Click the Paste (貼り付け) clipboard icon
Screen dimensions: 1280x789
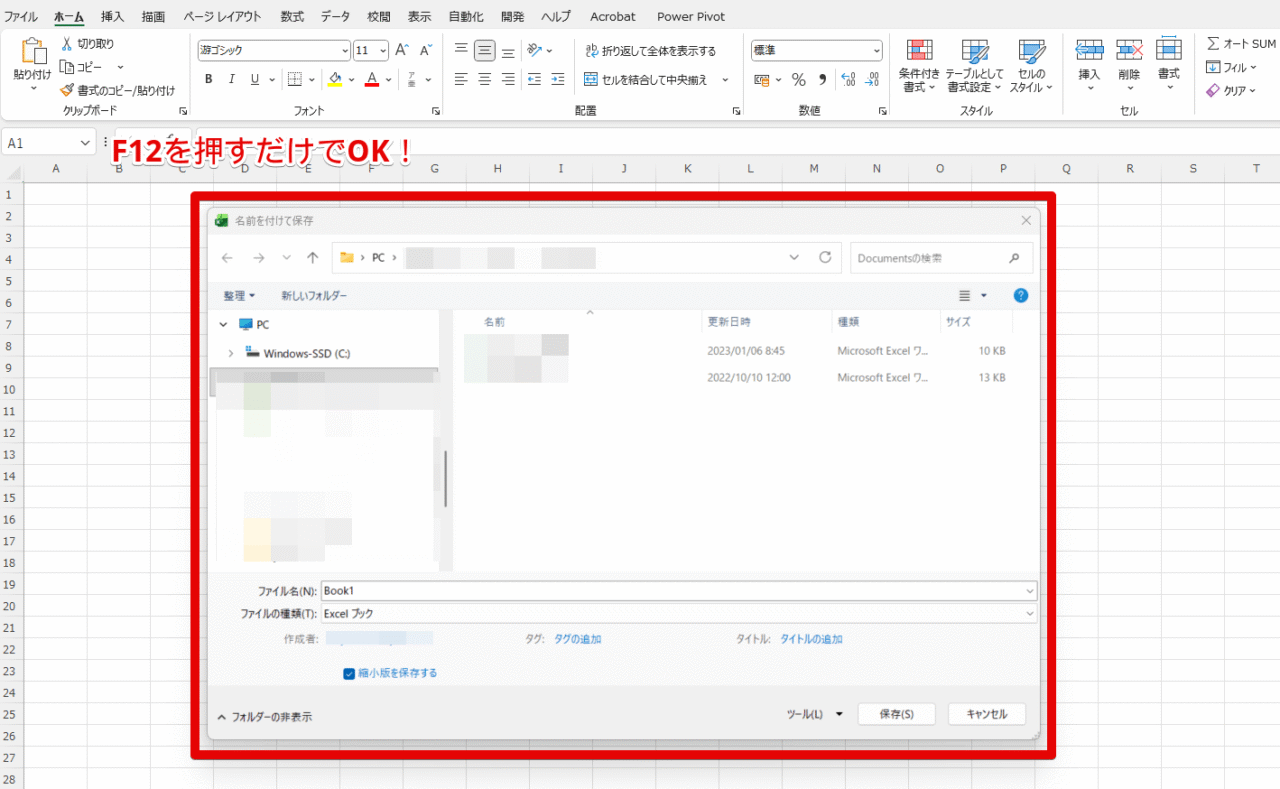32,60
